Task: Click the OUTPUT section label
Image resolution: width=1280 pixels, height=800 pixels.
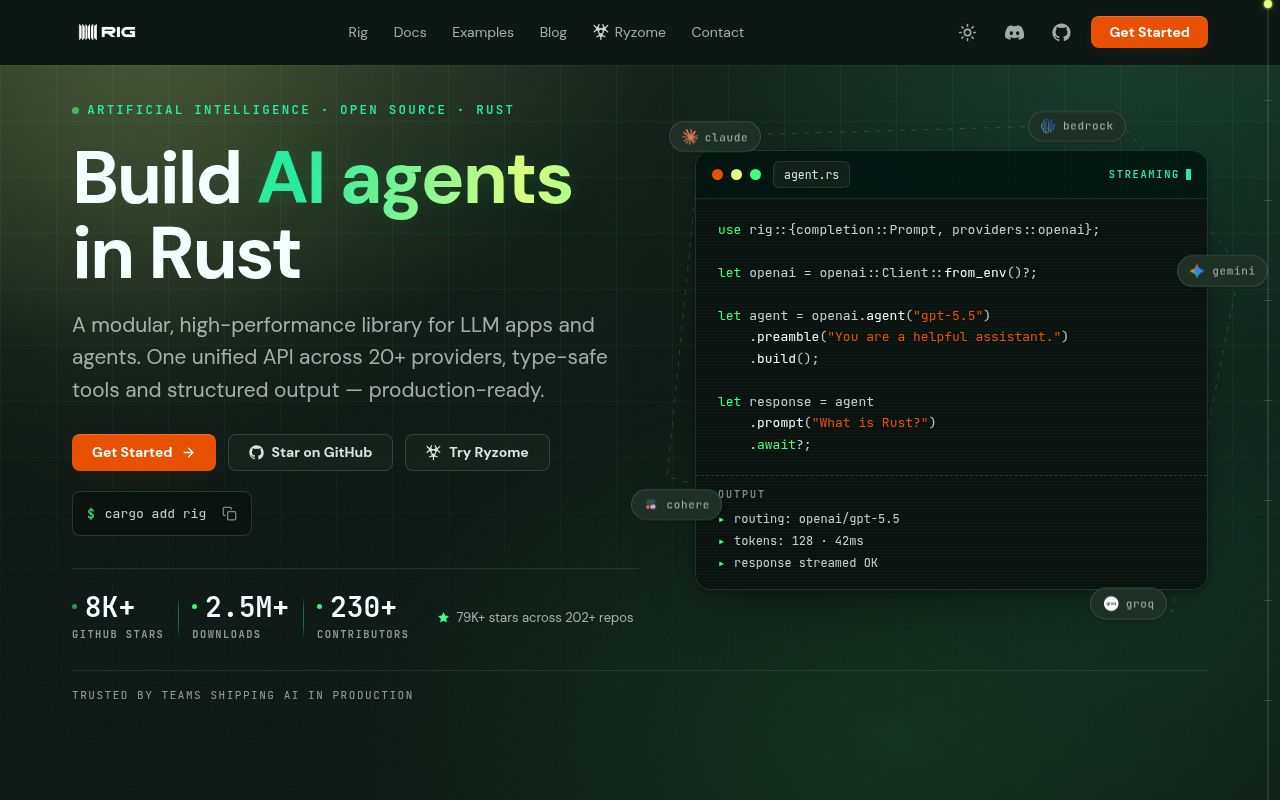Action: tap(741, 495)
